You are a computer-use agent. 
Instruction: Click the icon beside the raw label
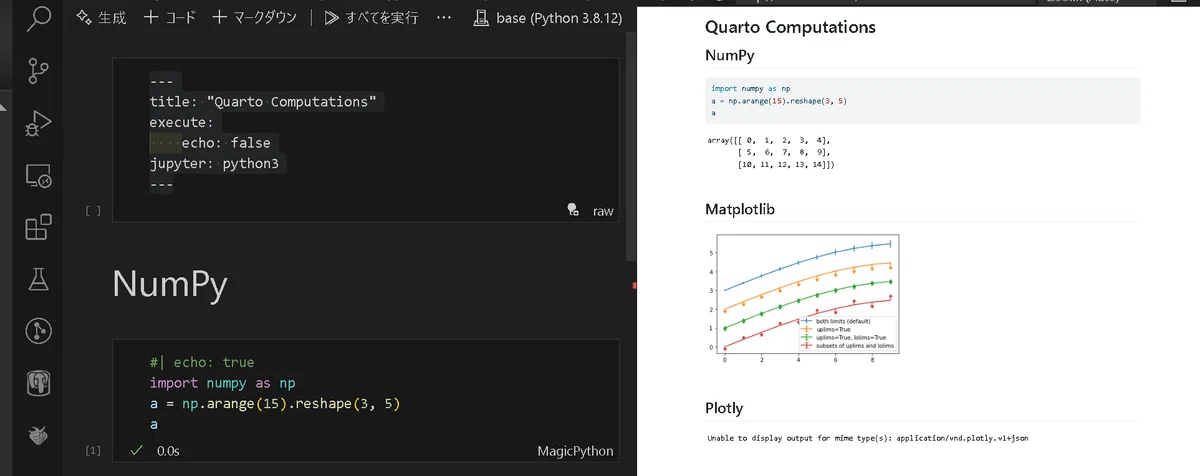573,210
